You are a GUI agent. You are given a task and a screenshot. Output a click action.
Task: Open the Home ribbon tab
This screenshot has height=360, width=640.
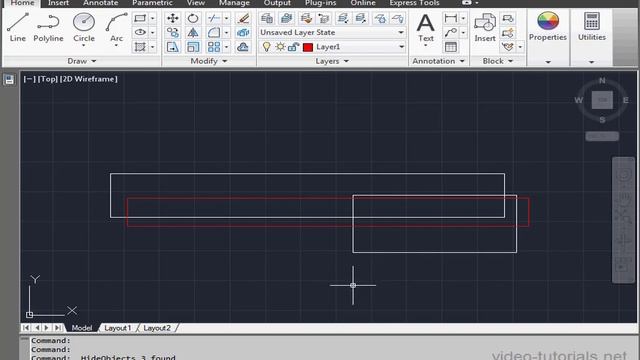(x=22, y=3)
